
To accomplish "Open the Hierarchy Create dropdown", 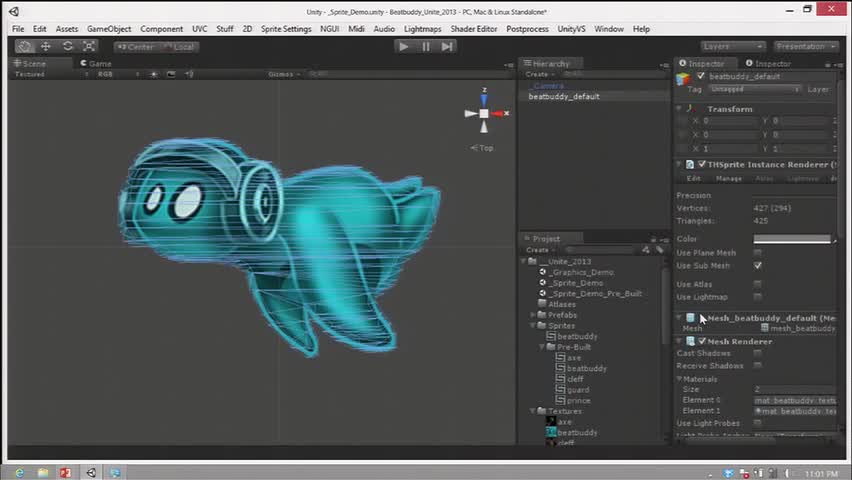I will (x=540, y=74).
